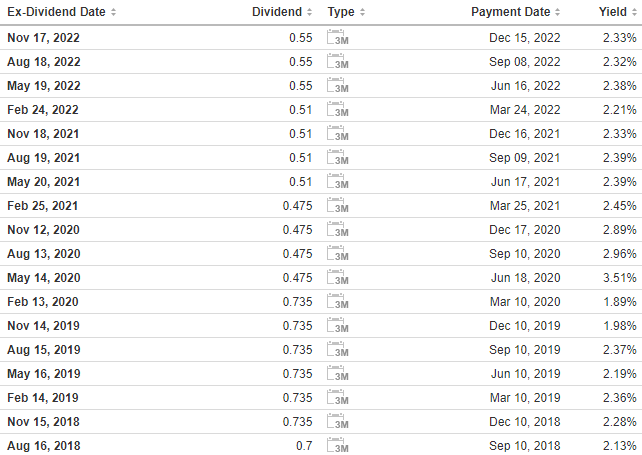Screen dimensions: 642x455
Task: Click payment date Mar 10, 2020
Action: pos(525,302)
